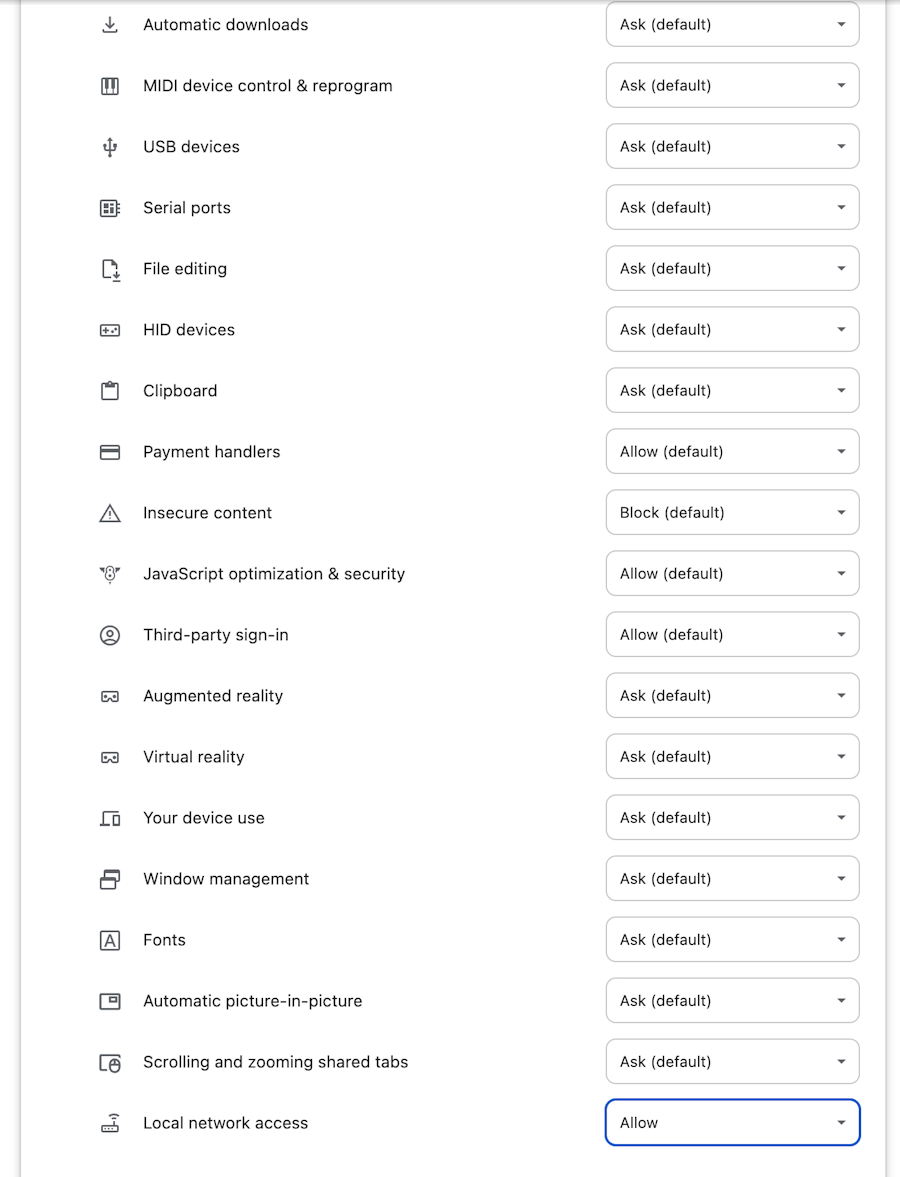900x1177 pixels.
Task: Click the HID devices label
Action: coord(189,330)
